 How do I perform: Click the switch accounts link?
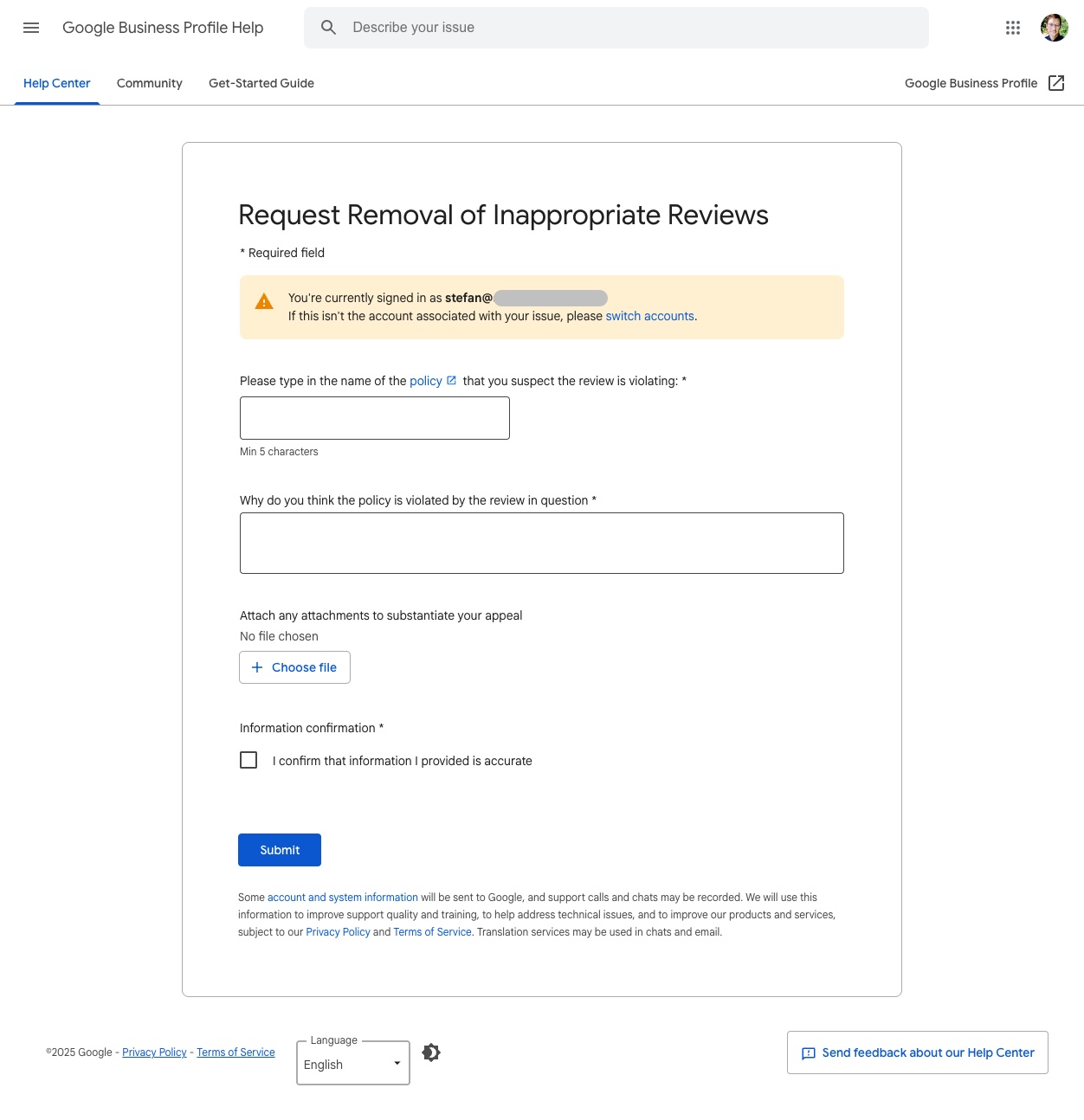(650, 316)
